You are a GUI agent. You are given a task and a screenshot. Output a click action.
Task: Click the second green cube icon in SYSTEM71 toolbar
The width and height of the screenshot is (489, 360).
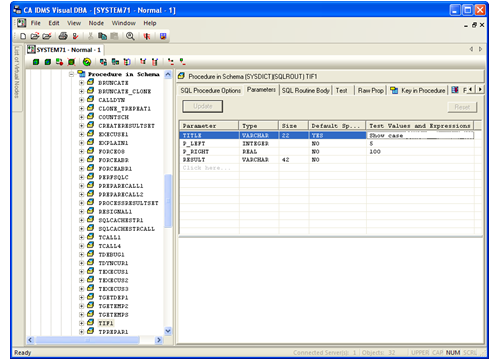pos(48,62)
